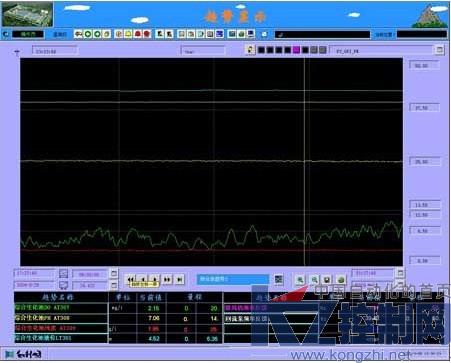
Task: Click the zoom-out magnifier below the chart
Action: 314,280
